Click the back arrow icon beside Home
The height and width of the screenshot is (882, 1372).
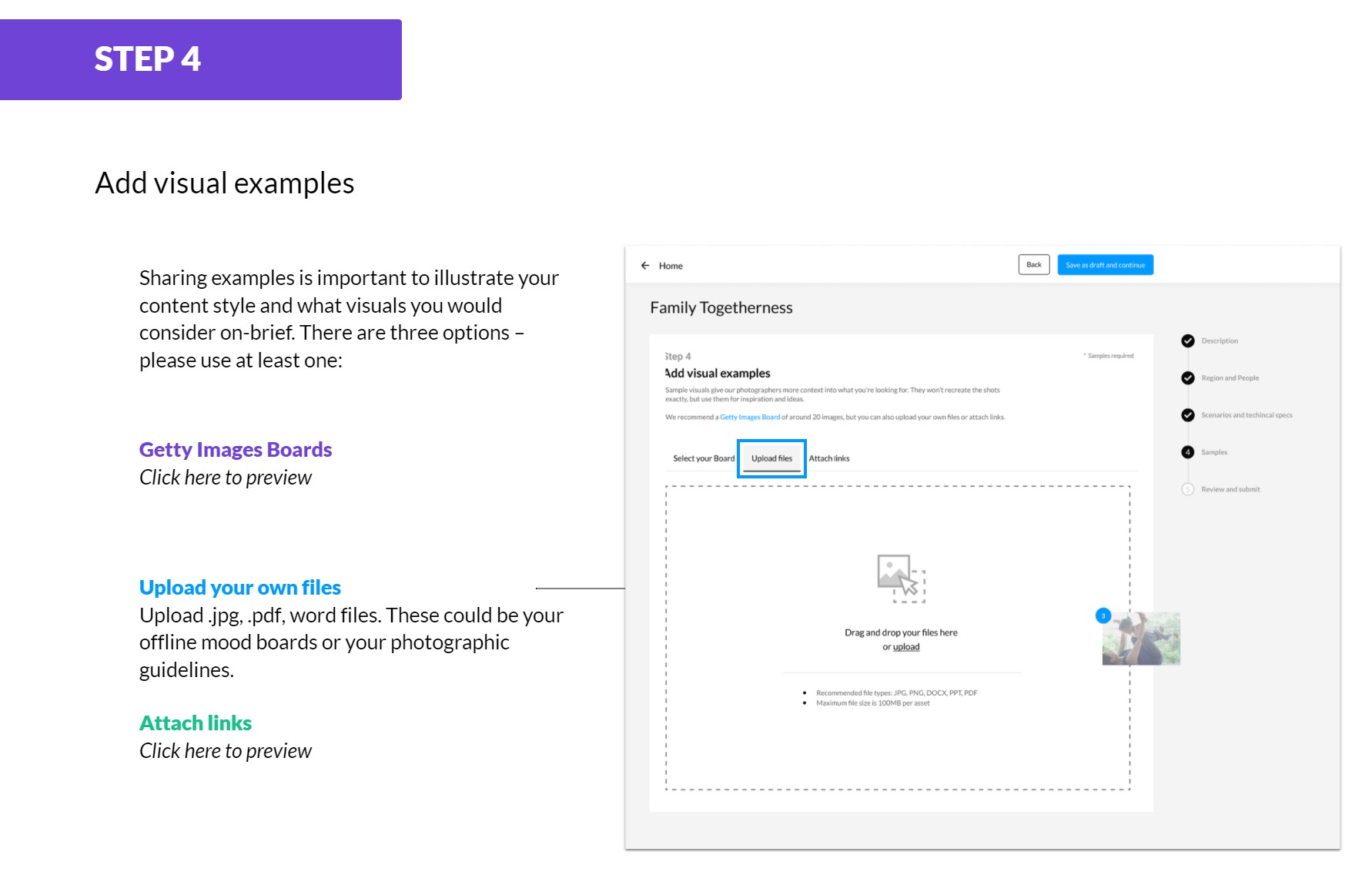pyautogui.click(x=645, y=266)
